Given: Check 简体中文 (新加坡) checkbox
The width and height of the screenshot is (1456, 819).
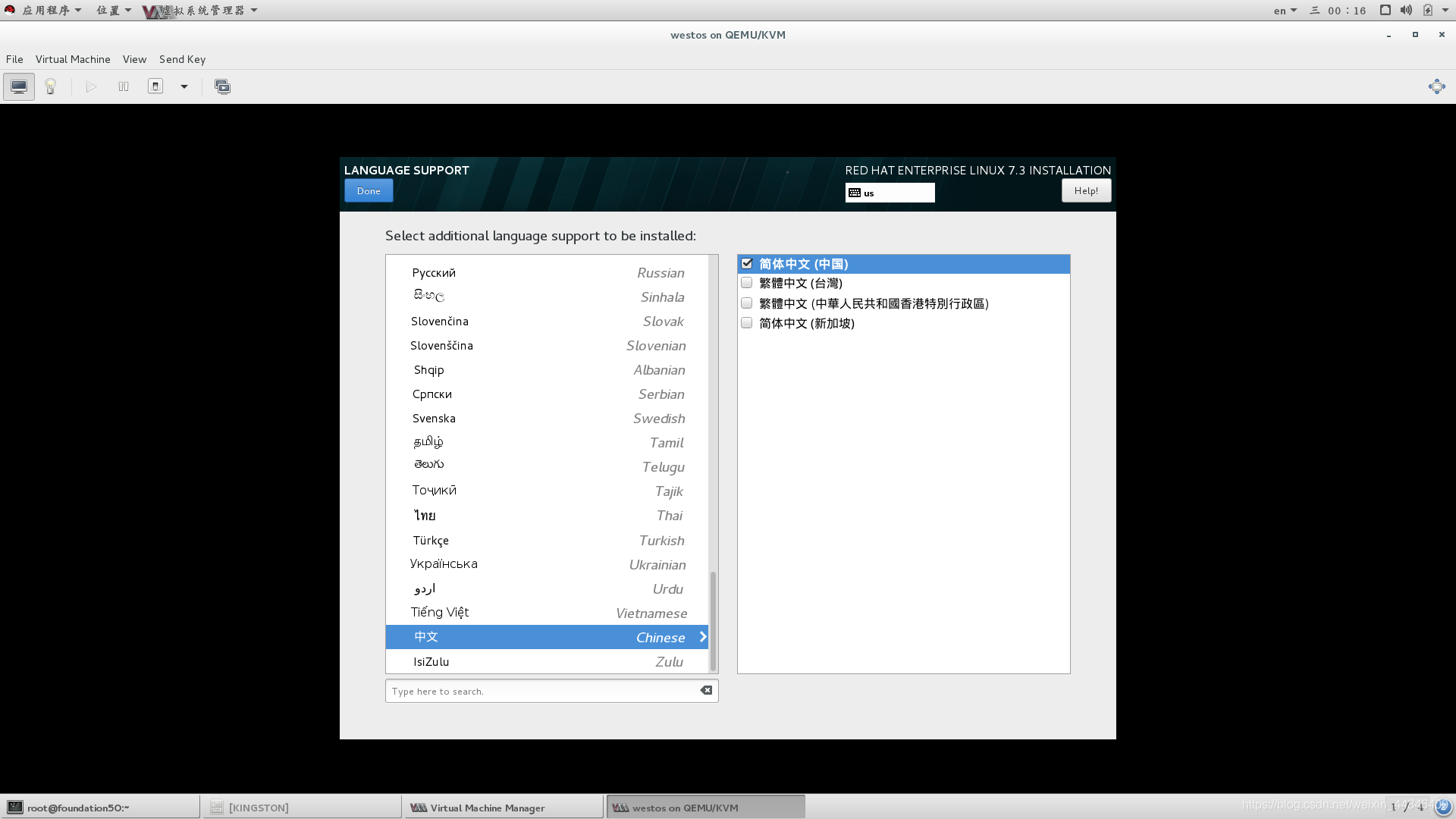Looking at the screenshot, I should point(747,322).
